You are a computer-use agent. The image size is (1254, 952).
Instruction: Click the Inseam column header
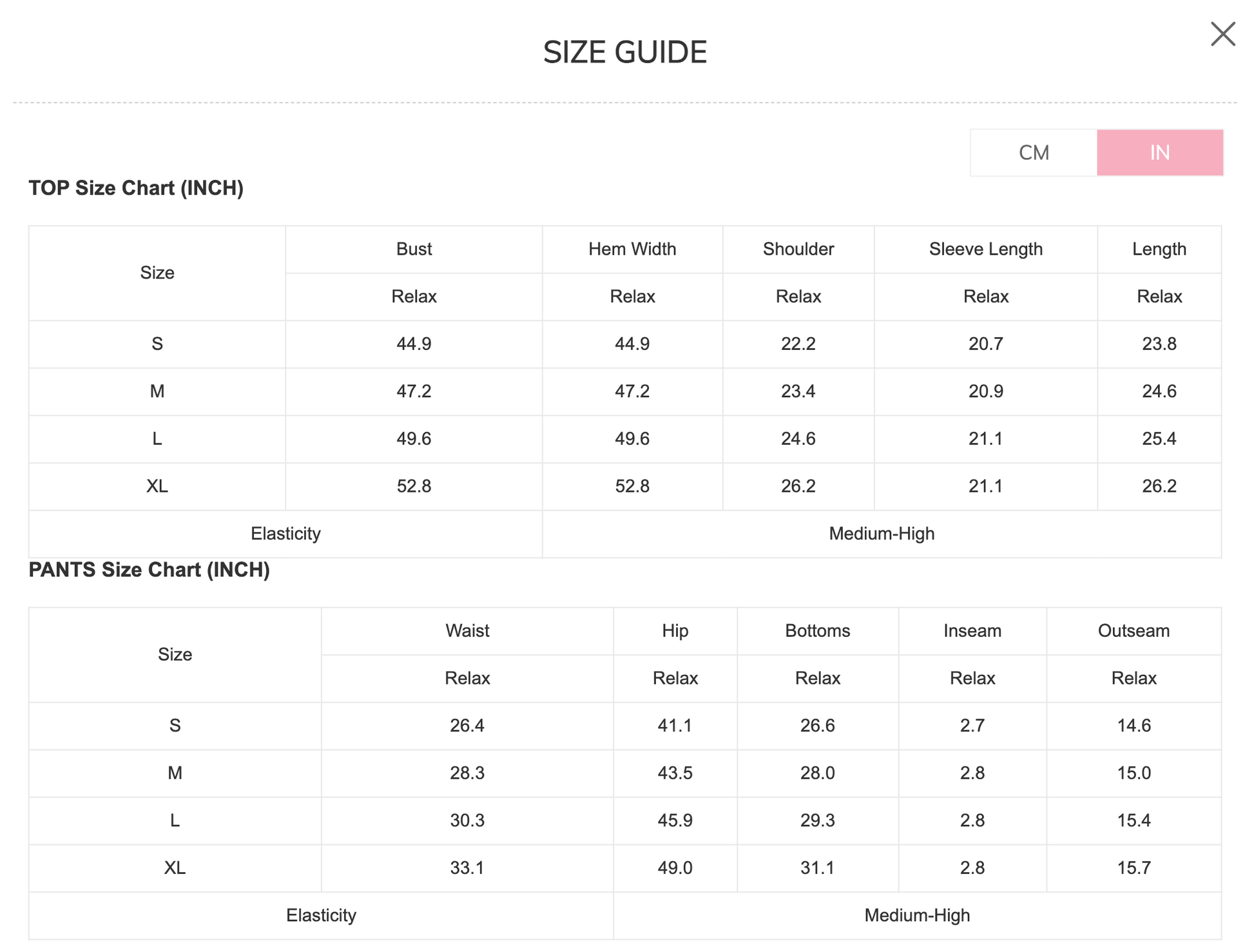coord(972,631)
